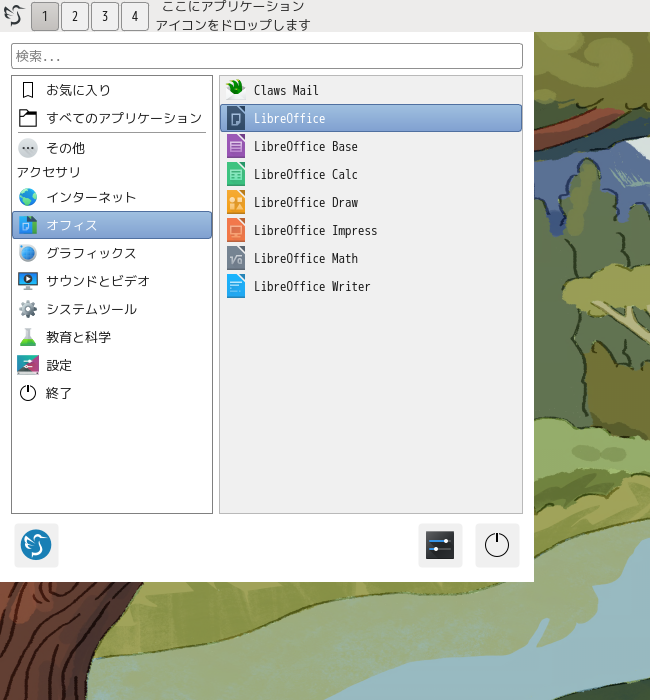The width and height of the screenshot is (650, 700).
Task: Open the 教育と科学 category
Action: click(x=112, y=337)
